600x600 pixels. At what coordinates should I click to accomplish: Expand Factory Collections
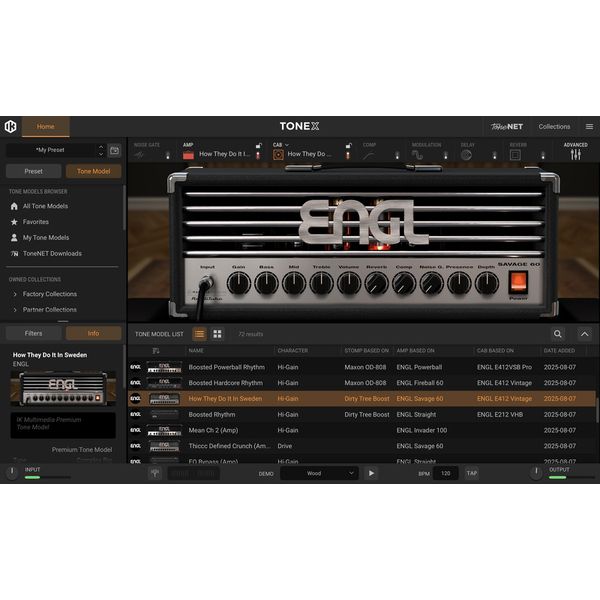49,294
